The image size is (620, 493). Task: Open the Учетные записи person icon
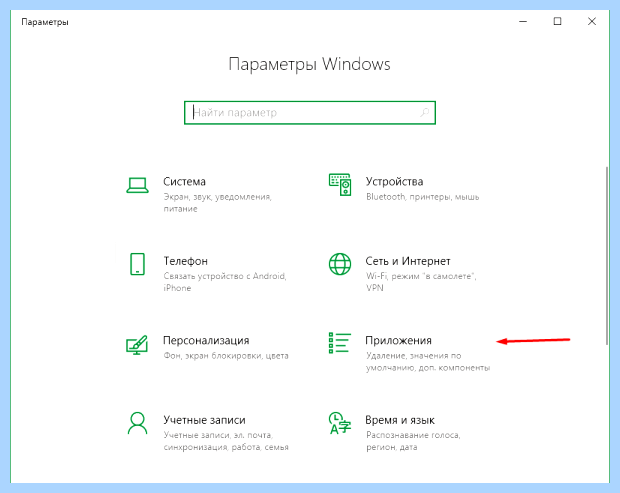137,423
